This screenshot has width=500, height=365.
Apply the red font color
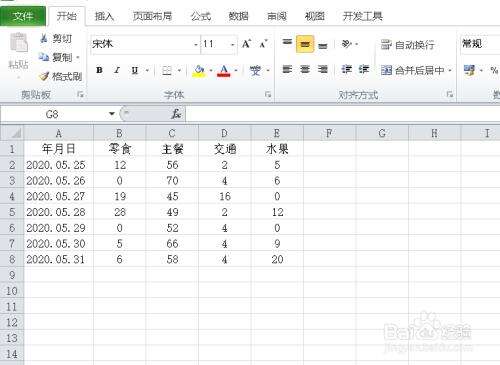point(224,71)
